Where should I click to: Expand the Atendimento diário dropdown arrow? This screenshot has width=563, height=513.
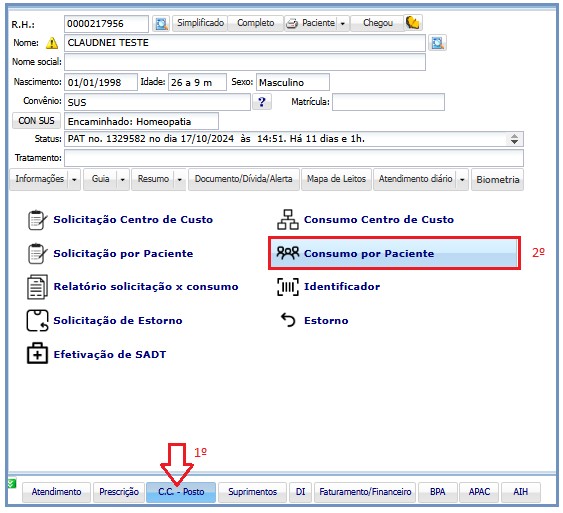(x=462, y=179)
